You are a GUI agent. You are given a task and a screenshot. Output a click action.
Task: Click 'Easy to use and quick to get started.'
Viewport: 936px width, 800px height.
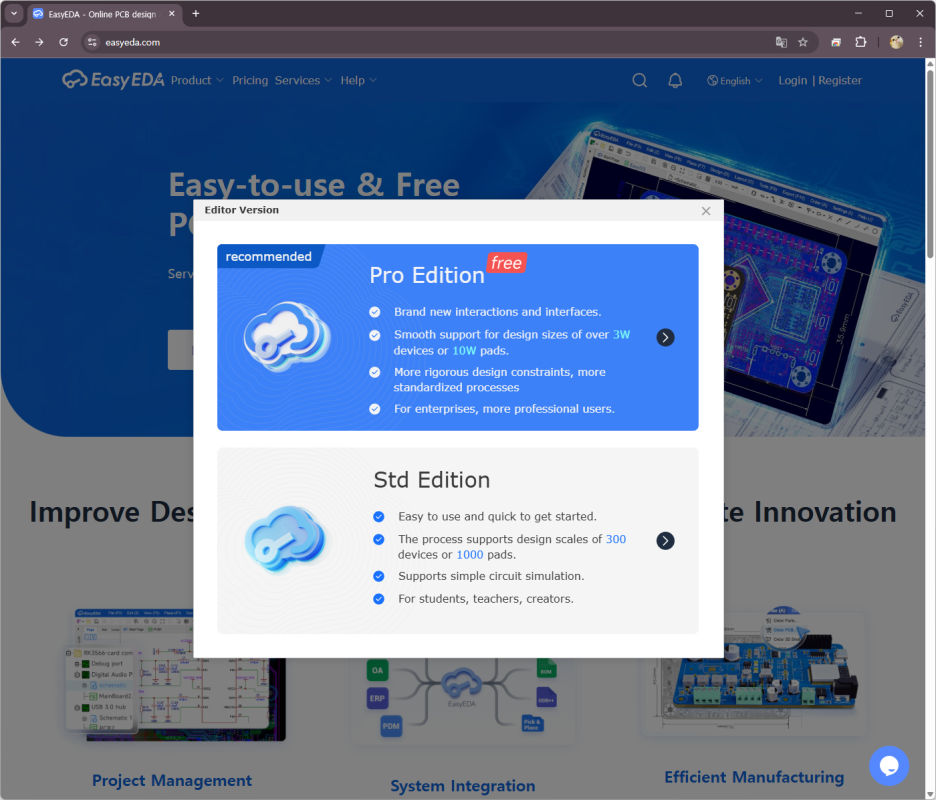[x=497, y=516]
